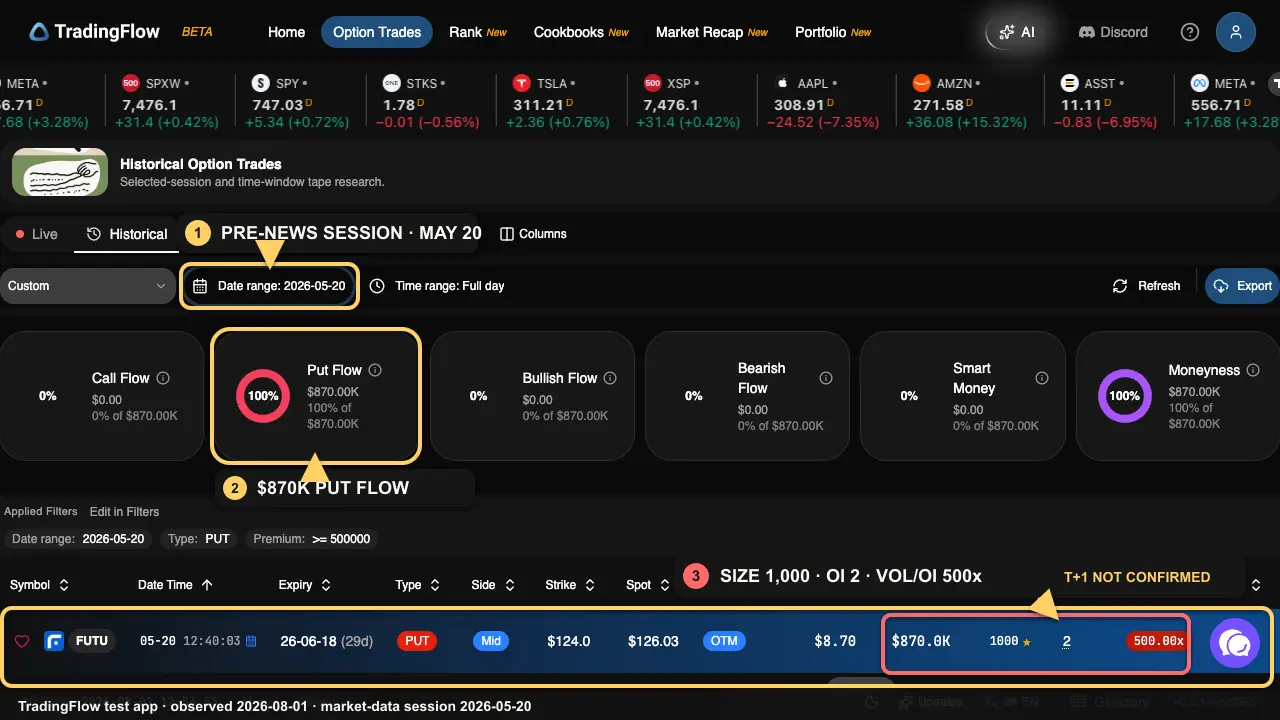Open the Rank tab
1280x720 pixels.
(x=478, y=32)
